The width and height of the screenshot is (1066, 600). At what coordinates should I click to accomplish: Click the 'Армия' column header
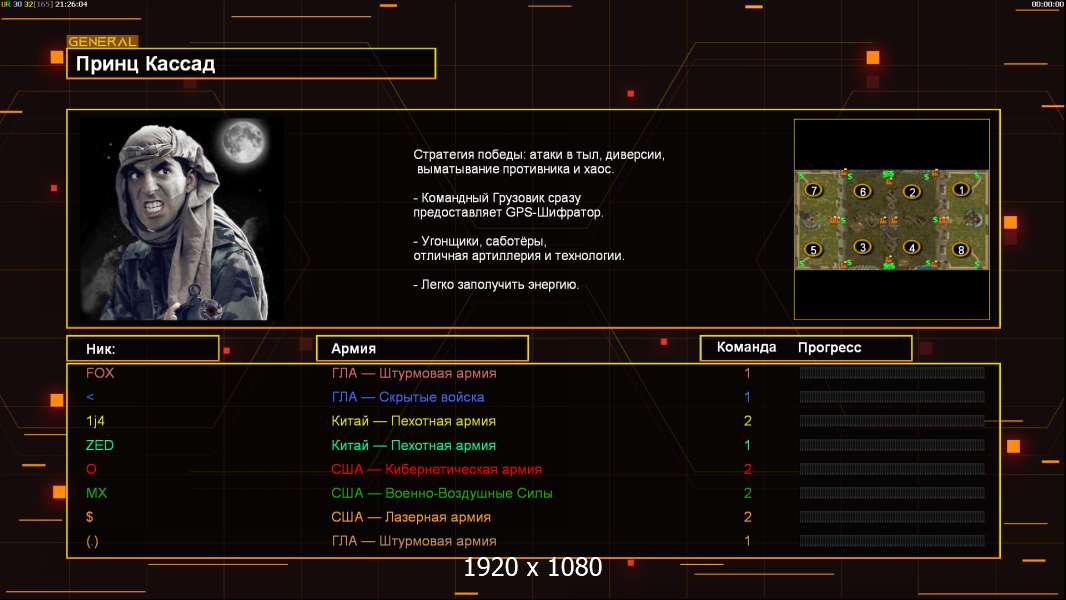tap(422, 349)
